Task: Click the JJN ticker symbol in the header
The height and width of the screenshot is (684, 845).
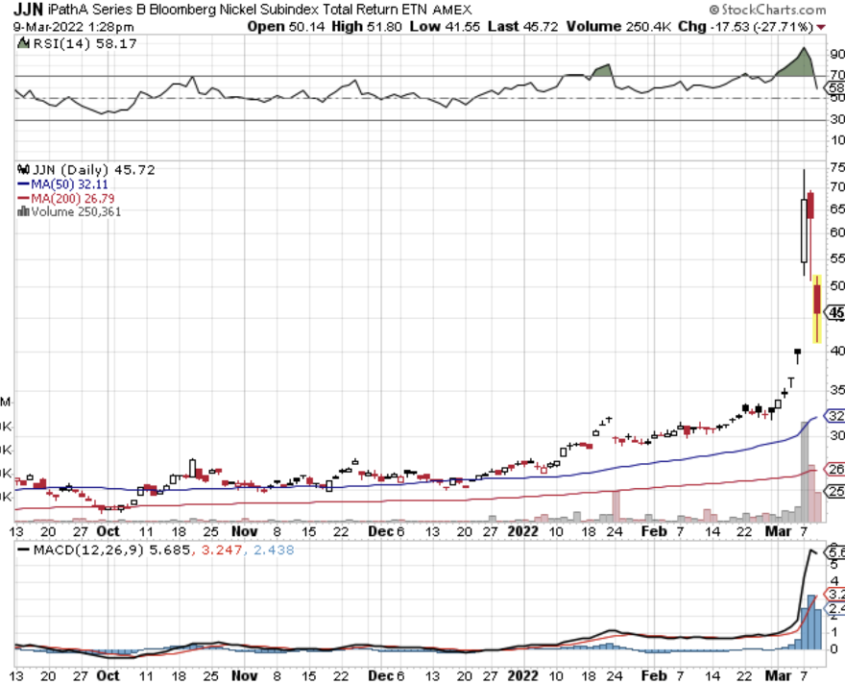Action: coord(28,9)
